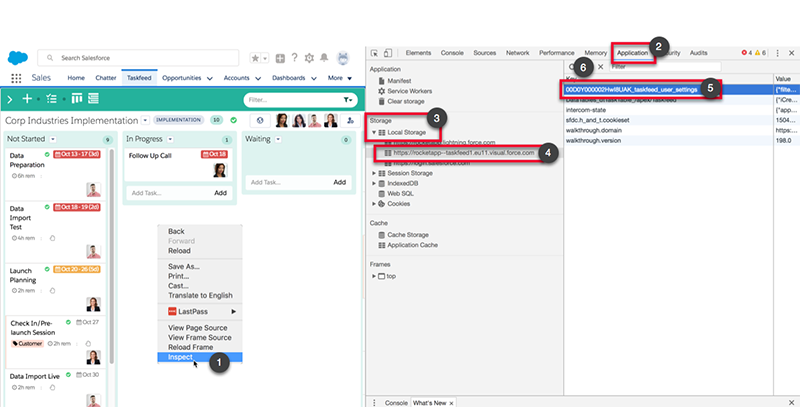Viewport: 800px width, 407px height.
Task: Open the Not Started column dropdown
Action: 53,139
